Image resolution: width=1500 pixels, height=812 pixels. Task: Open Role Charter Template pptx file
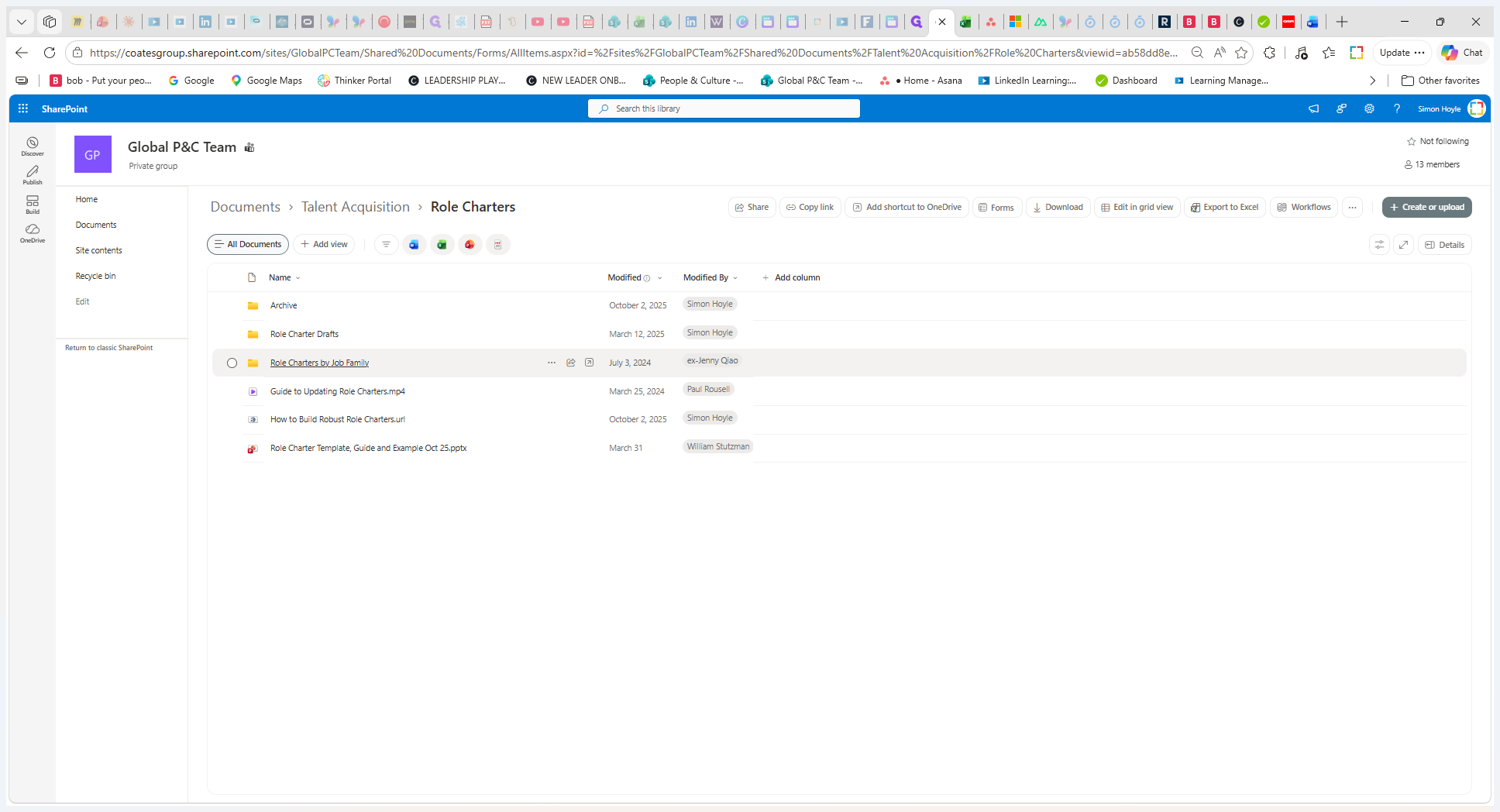pyautogui.click(x=368, y=448)
